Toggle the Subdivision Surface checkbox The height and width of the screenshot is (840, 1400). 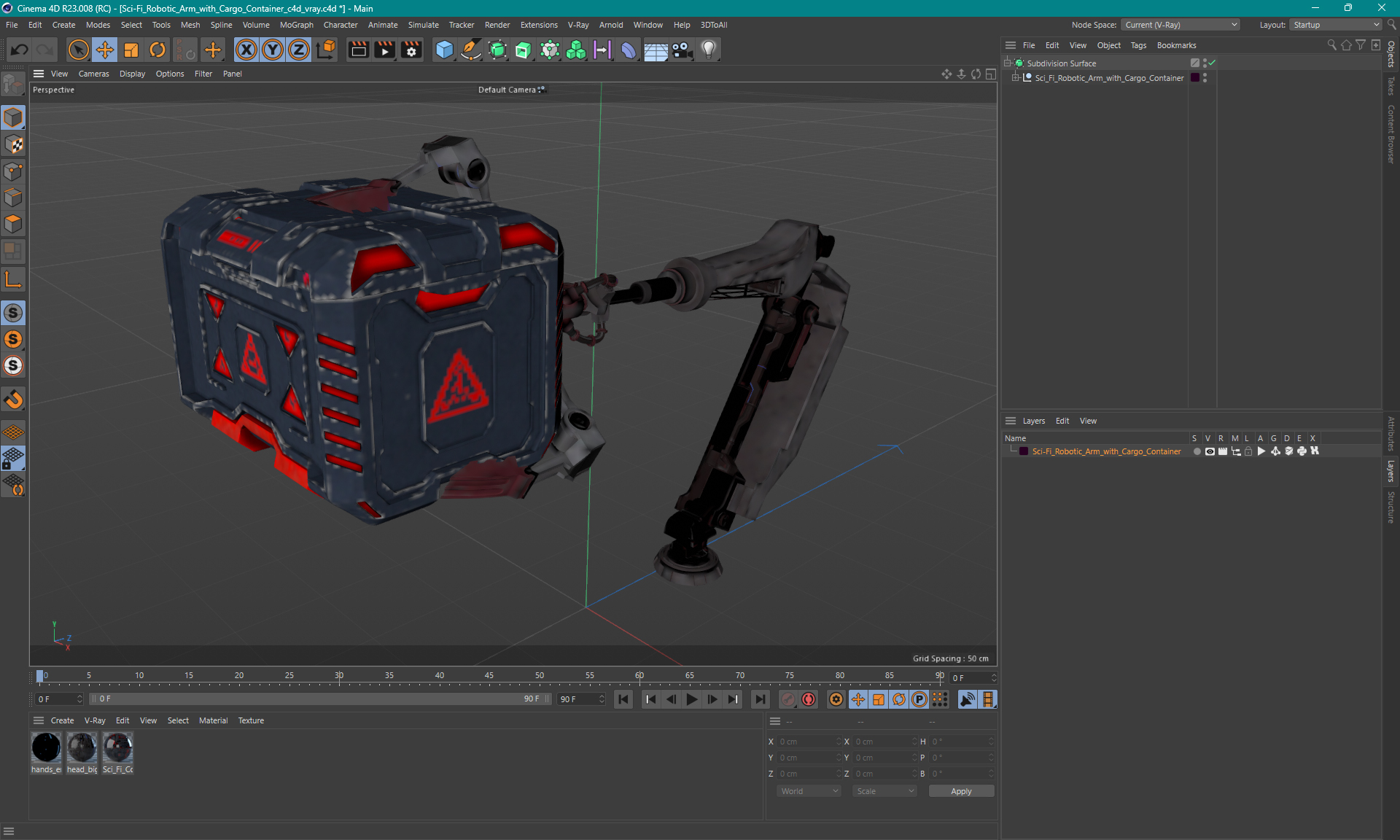(x=1214, y=63)
